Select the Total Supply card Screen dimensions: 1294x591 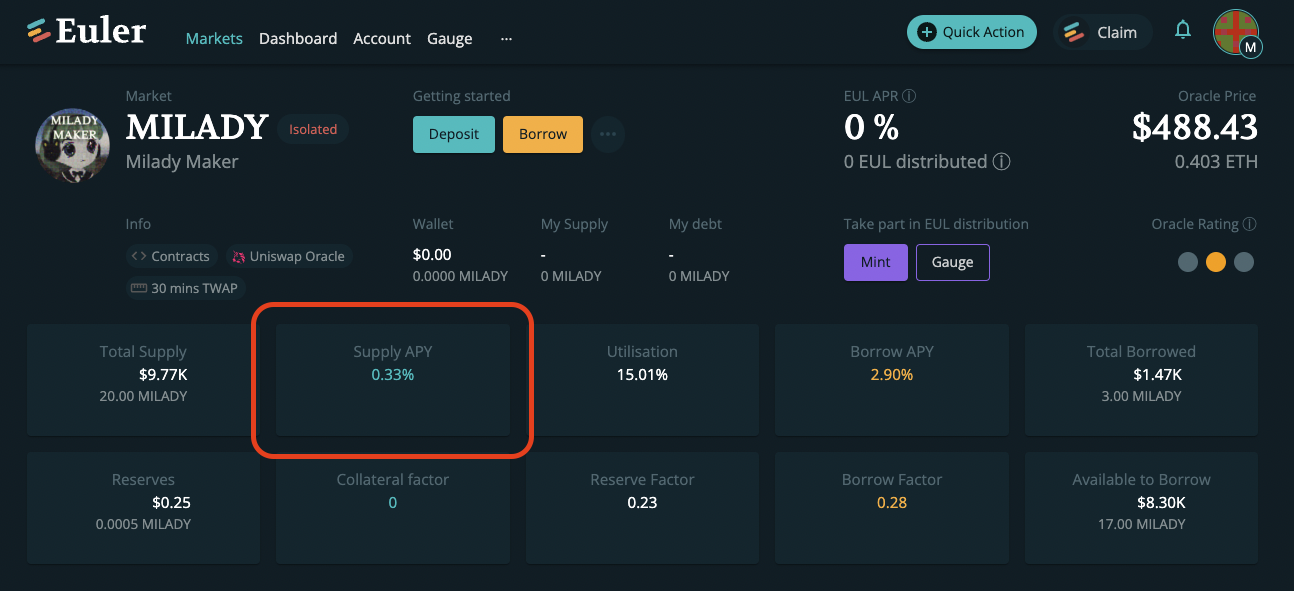143,379
